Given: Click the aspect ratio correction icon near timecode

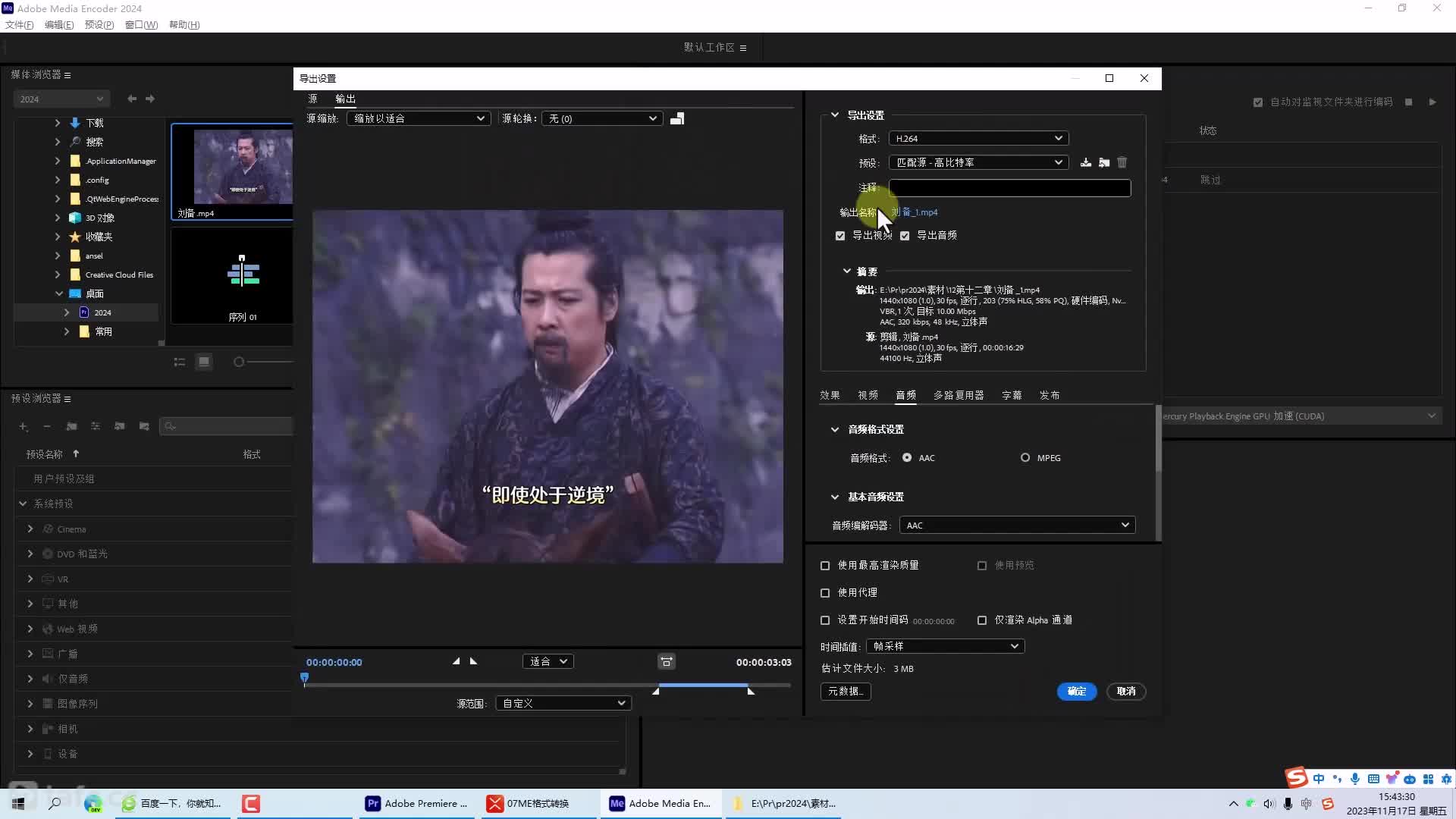Looking at the screenshot, I should click(667, 662).
